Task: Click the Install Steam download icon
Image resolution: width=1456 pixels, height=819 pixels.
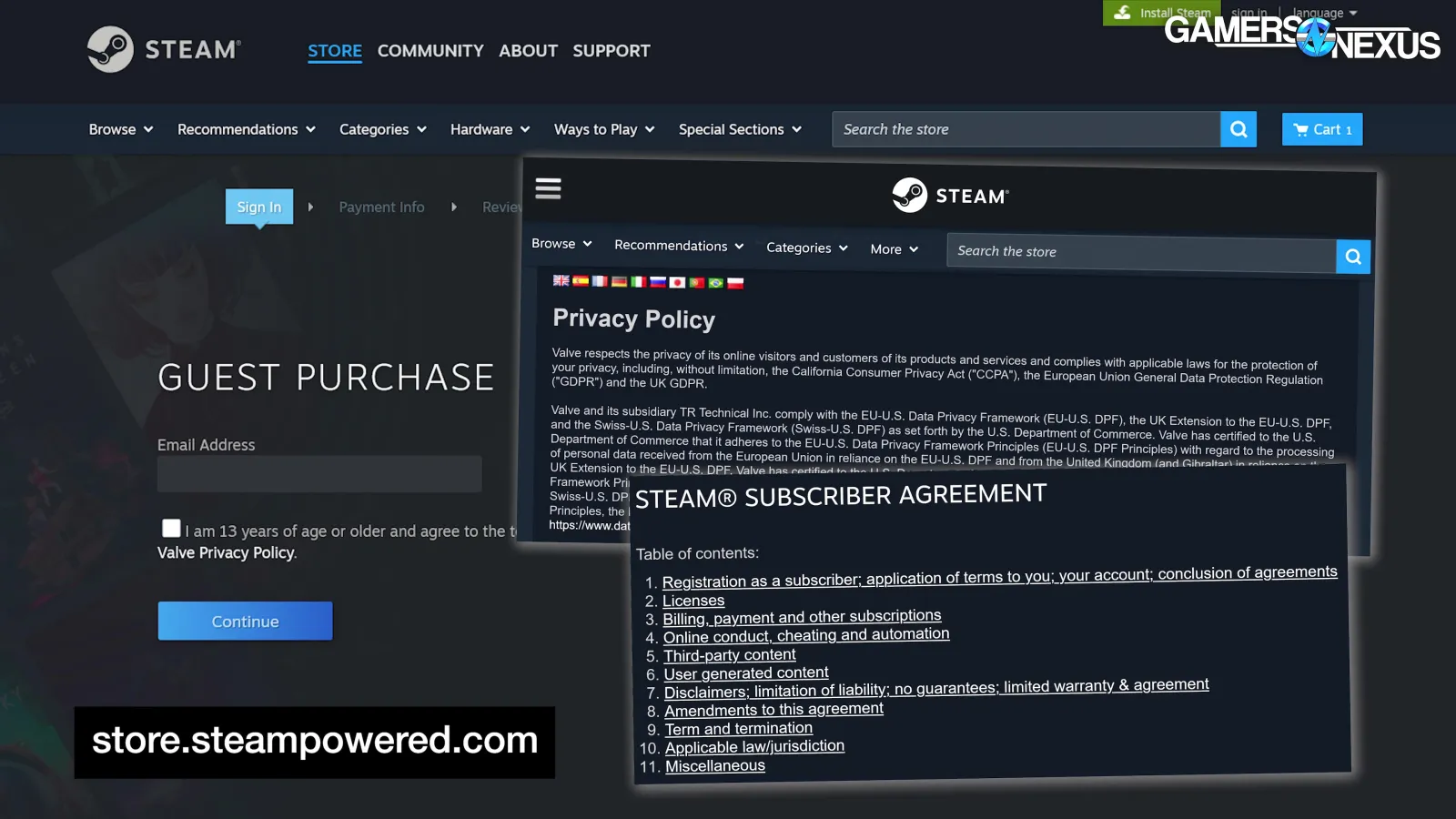Action: coord(1122,13)
